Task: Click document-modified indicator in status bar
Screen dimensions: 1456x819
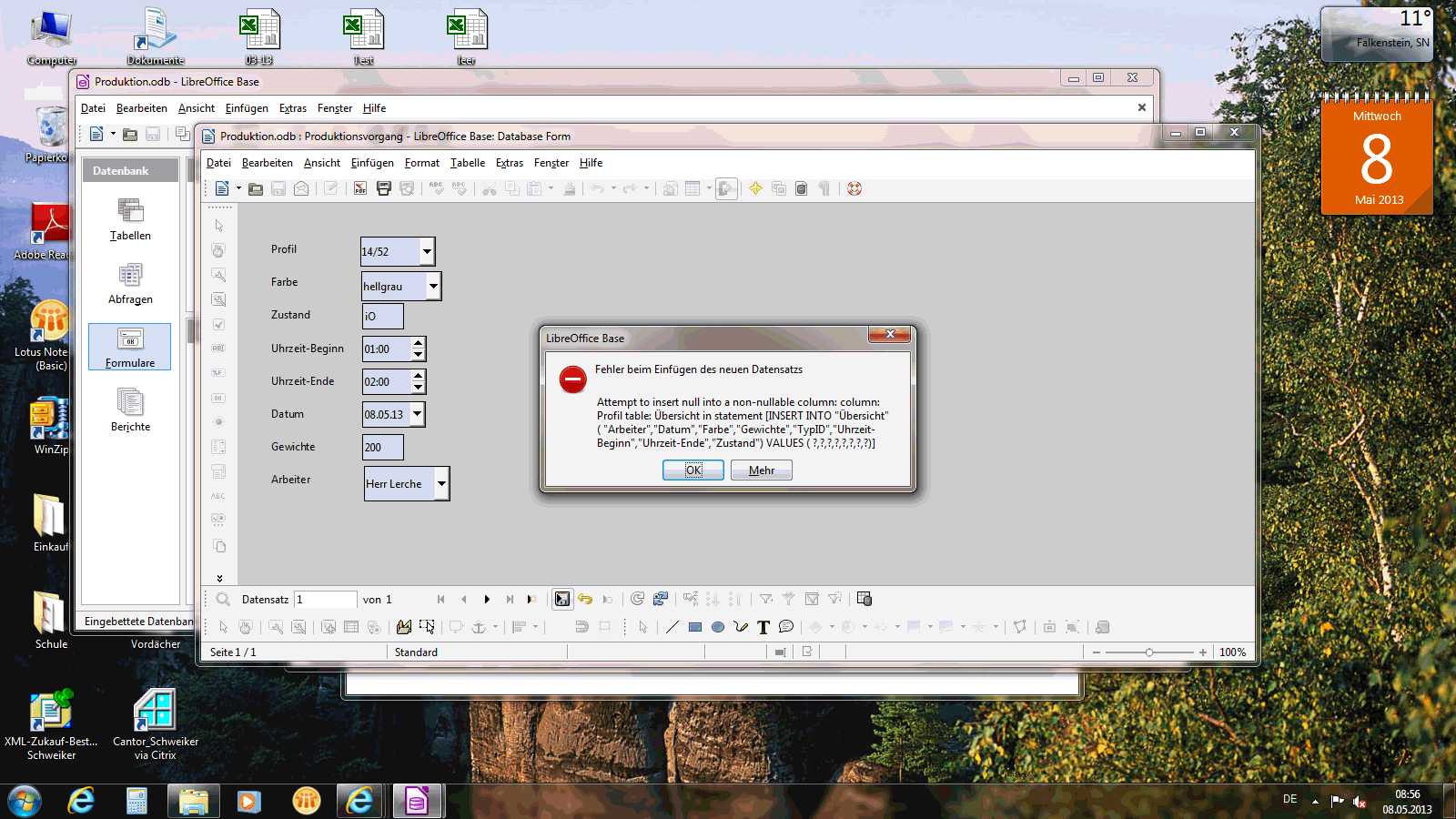Action: 807,652
